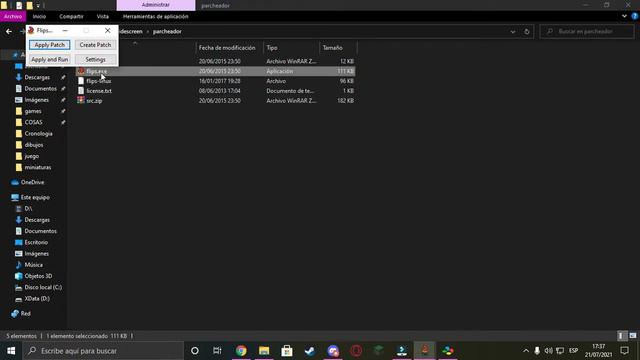The image size is (640, 360).
Task: Click the parcheador breadcrumb in address bar
Action: click(167, 31)
